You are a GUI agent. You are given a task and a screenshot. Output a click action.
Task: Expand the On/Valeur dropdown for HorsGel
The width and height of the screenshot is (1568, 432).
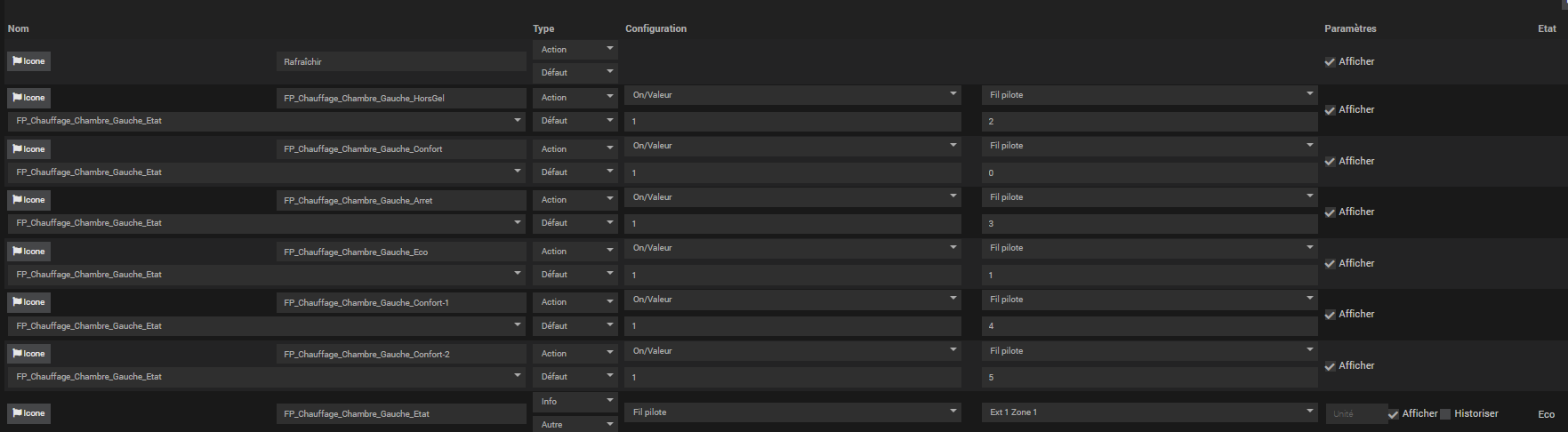coord(792,95)
